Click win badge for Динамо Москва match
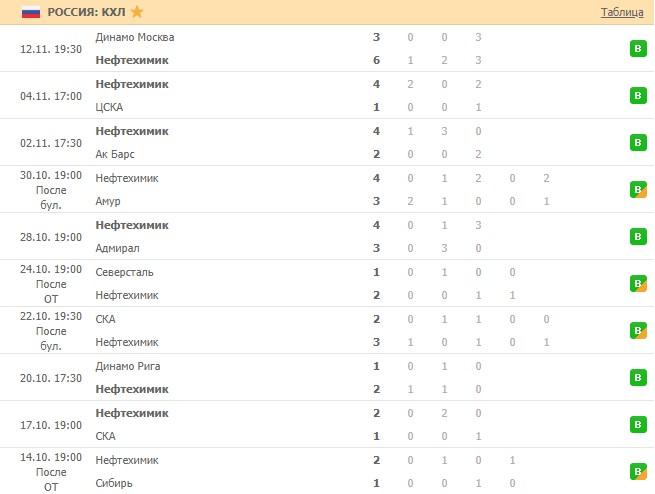 (x=638, y=48)
